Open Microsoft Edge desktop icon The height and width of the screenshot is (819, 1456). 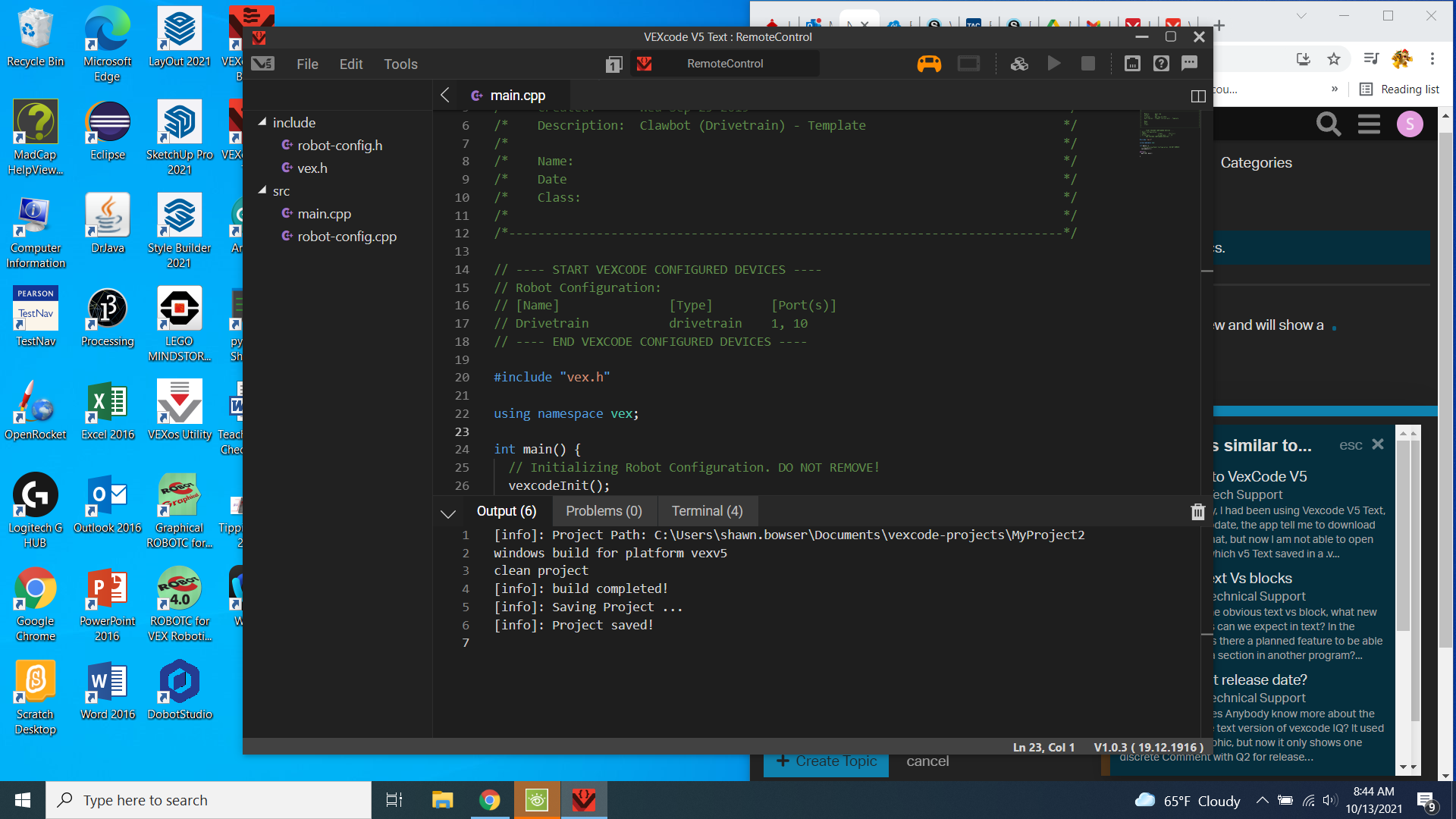coord(107,44)
